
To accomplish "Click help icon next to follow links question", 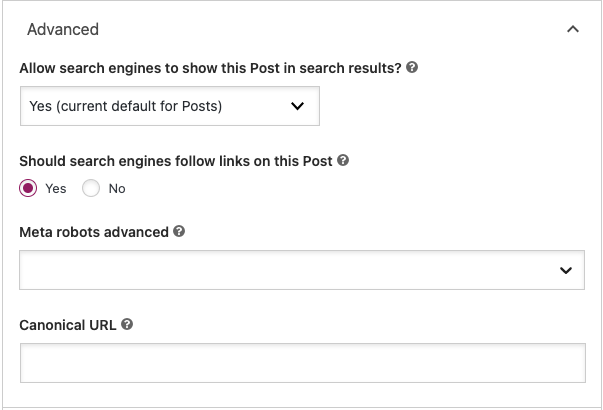I will point(343,160).
